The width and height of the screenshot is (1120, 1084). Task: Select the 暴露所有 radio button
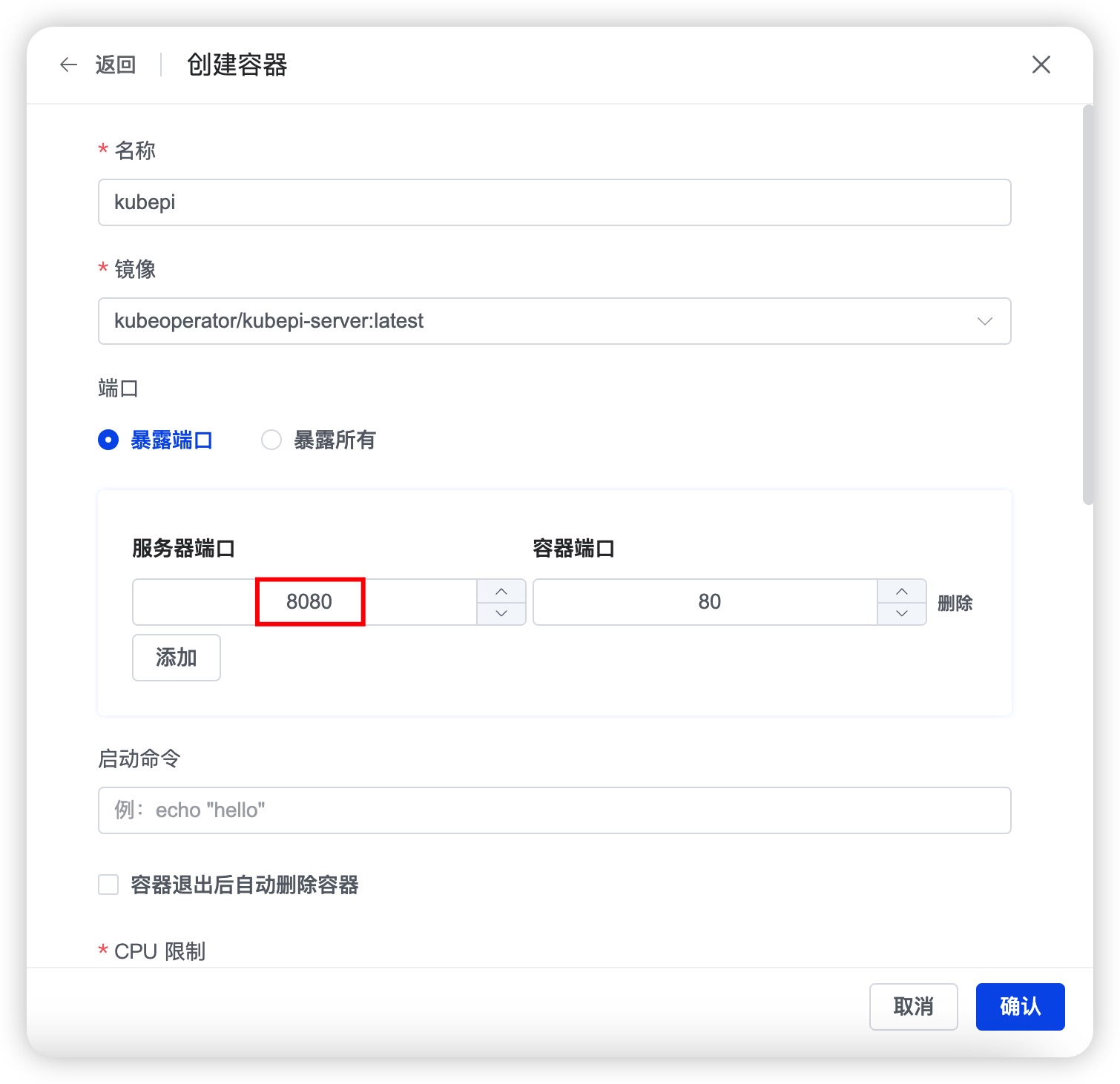(x=271, y=440)
